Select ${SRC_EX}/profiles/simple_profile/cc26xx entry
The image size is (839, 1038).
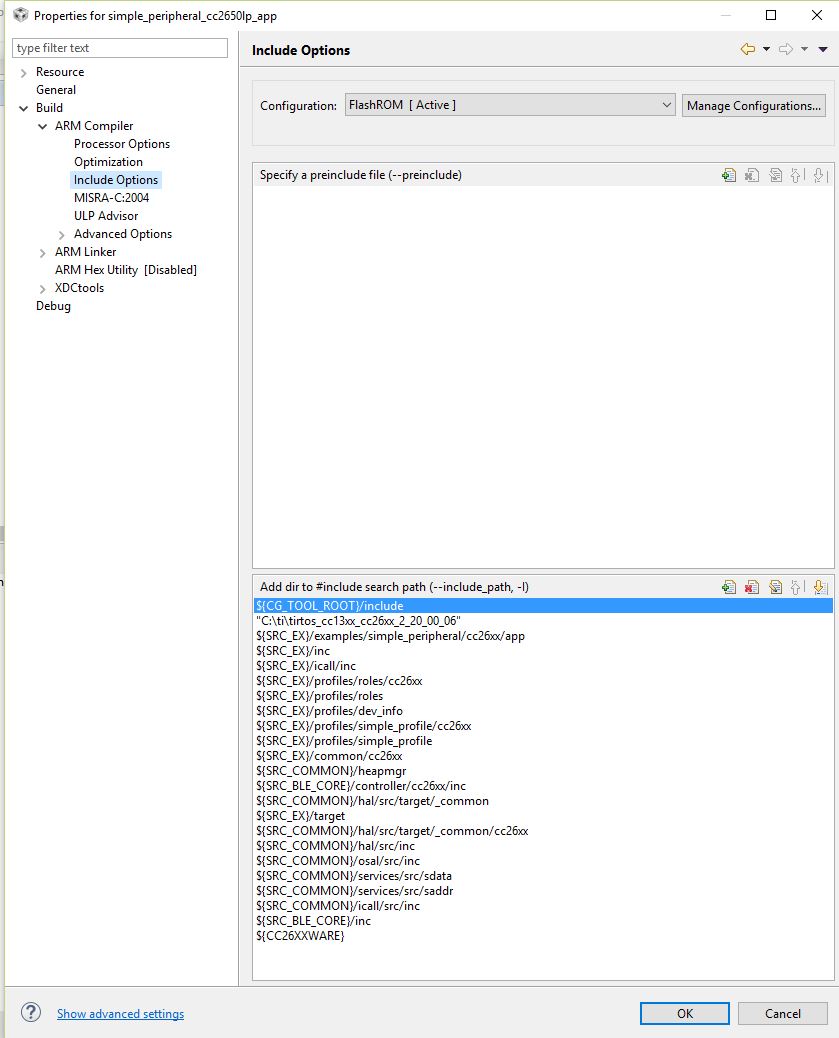(x=364, y=726)
